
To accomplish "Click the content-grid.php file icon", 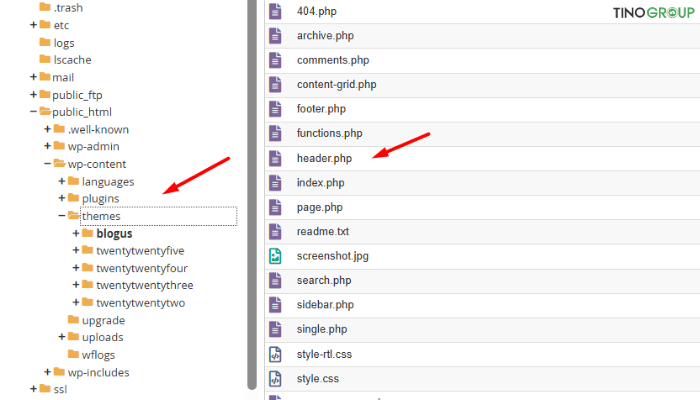I will pos(275,84).
